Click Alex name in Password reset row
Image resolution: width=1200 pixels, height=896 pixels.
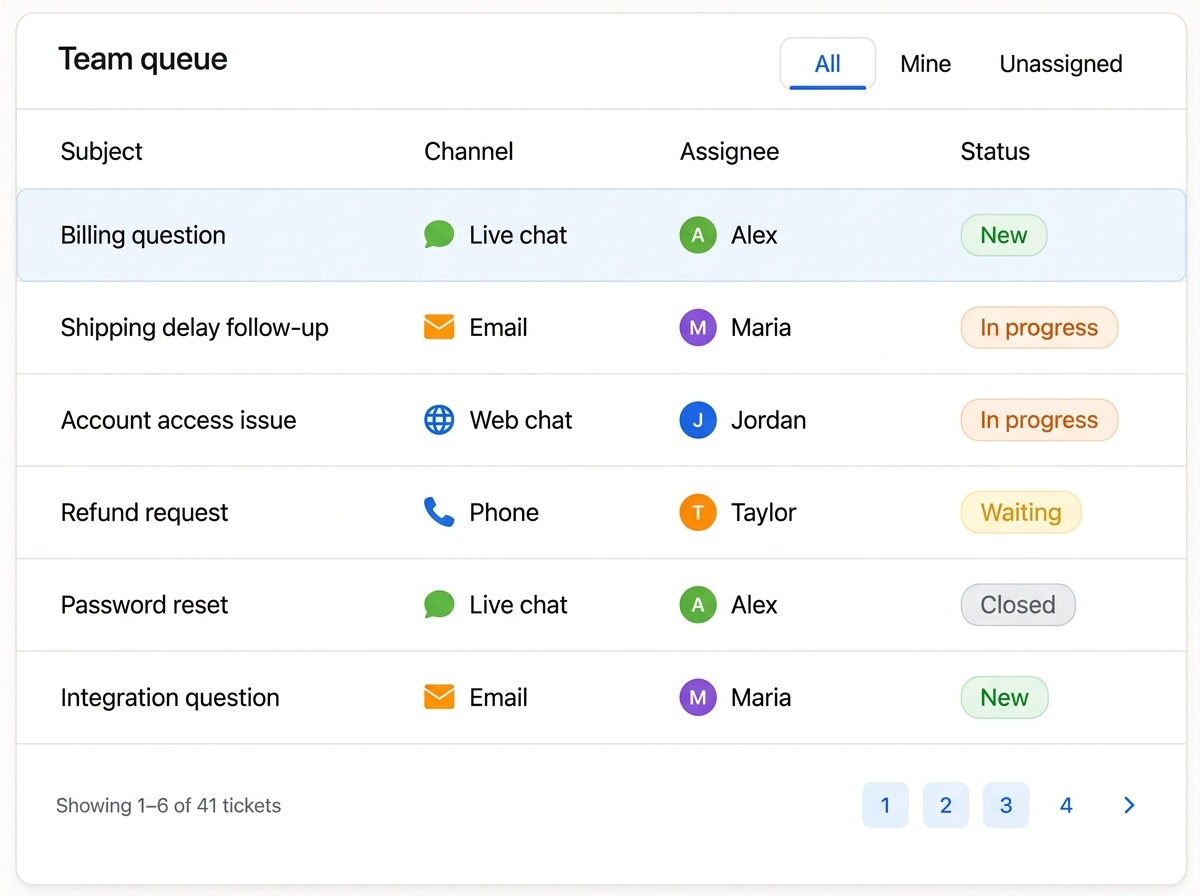[x=754, y=605]
